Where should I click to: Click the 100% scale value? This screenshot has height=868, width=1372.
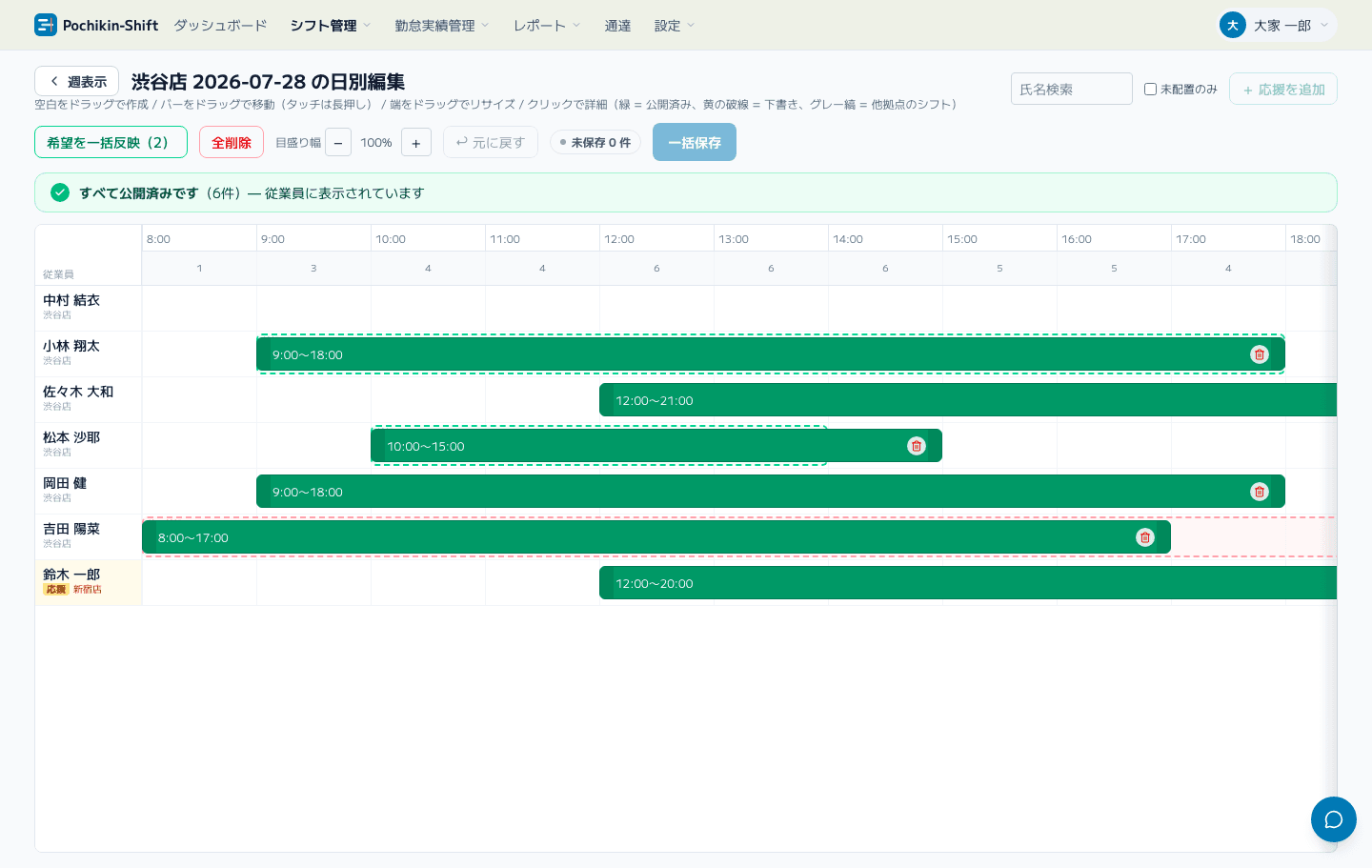376,143
